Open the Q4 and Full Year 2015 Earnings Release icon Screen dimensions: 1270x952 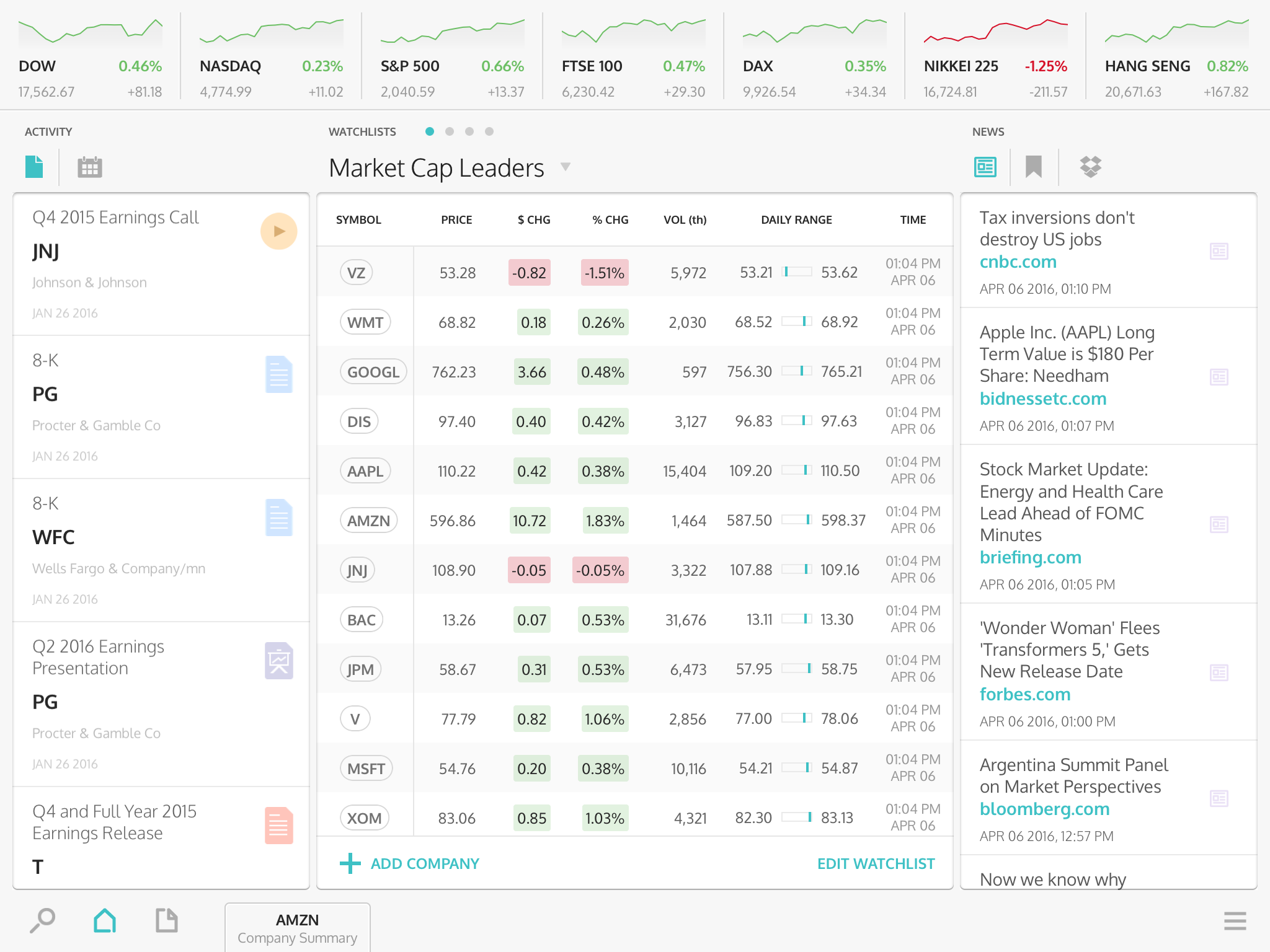pyautogui.click(x=279, y=826)
